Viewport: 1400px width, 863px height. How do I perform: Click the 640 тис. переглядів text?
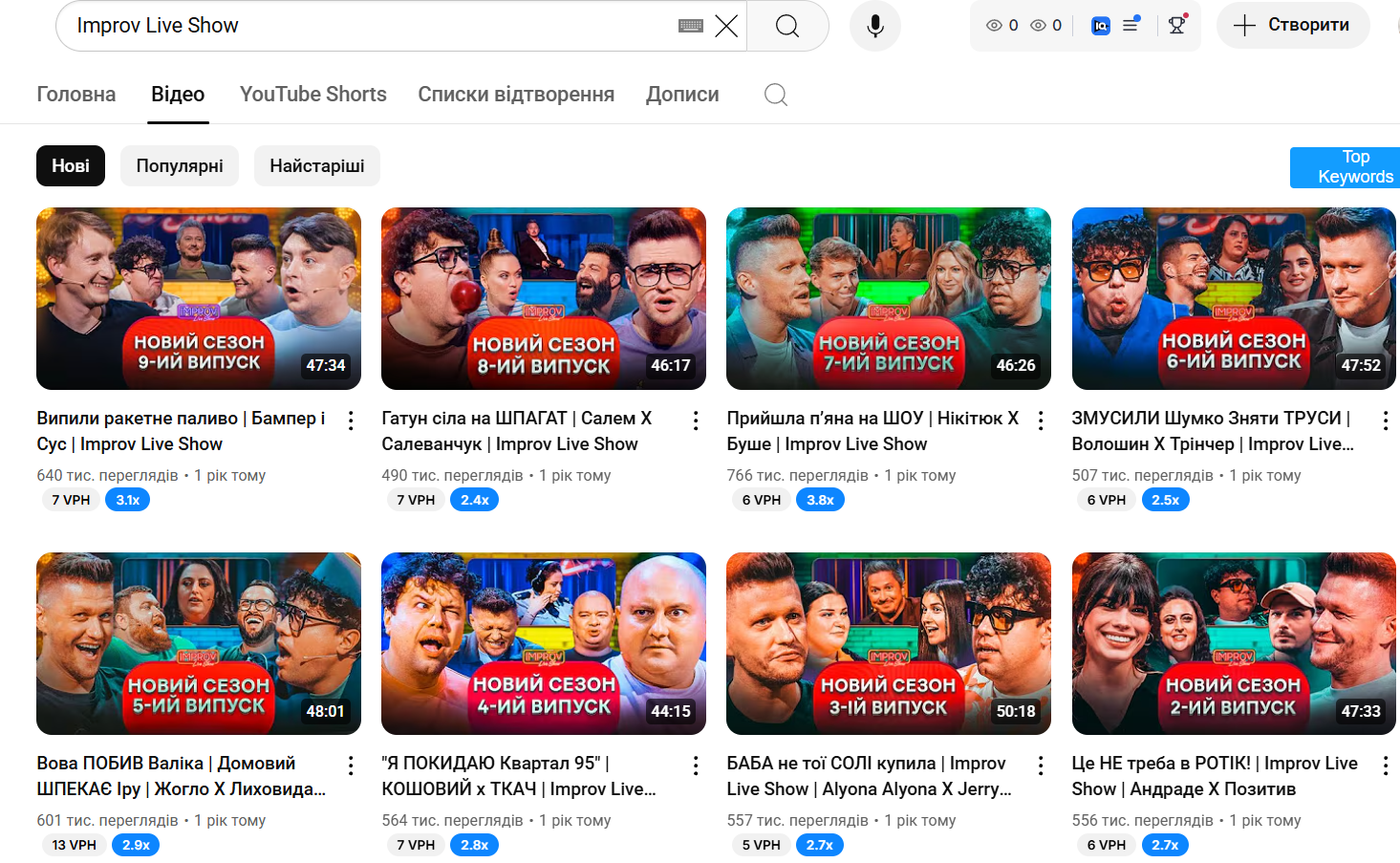click(x=107, y=475)
